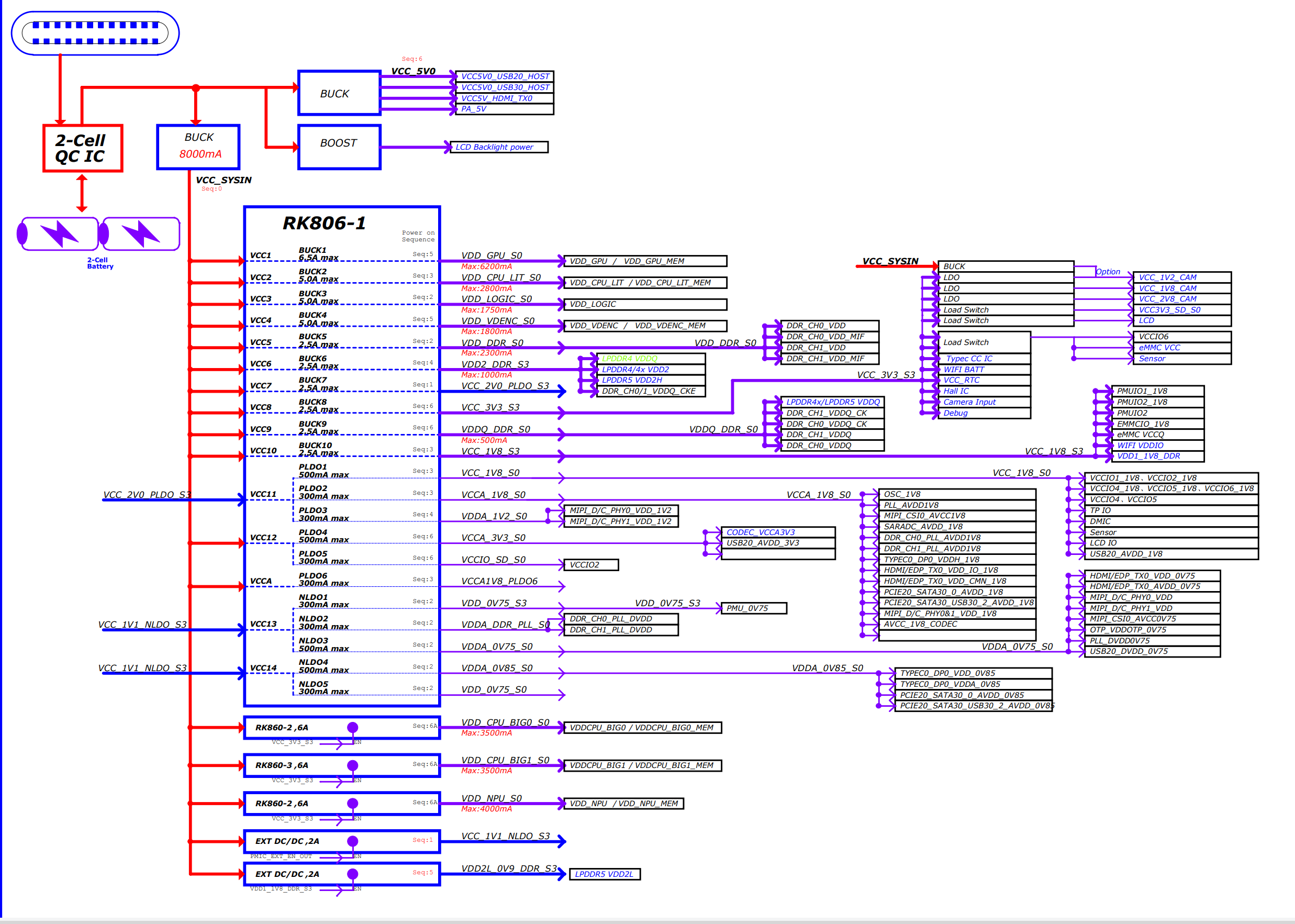Select VDD_CPU_LIT / VDD_CPU_LIT_MEM box
The height and width of the screenshot is (924, 1295).
(x=645, y=283)
